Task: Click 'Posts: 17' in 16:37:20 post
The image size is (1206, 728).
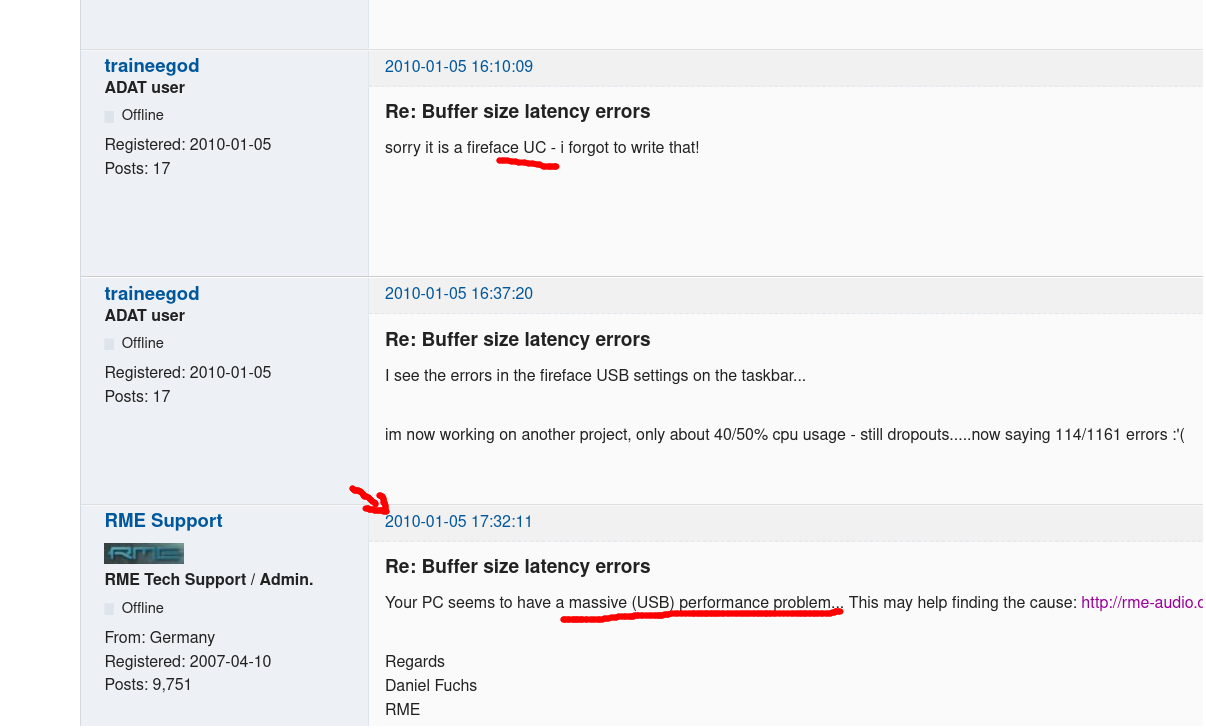Action: click(x=138, y=397)
